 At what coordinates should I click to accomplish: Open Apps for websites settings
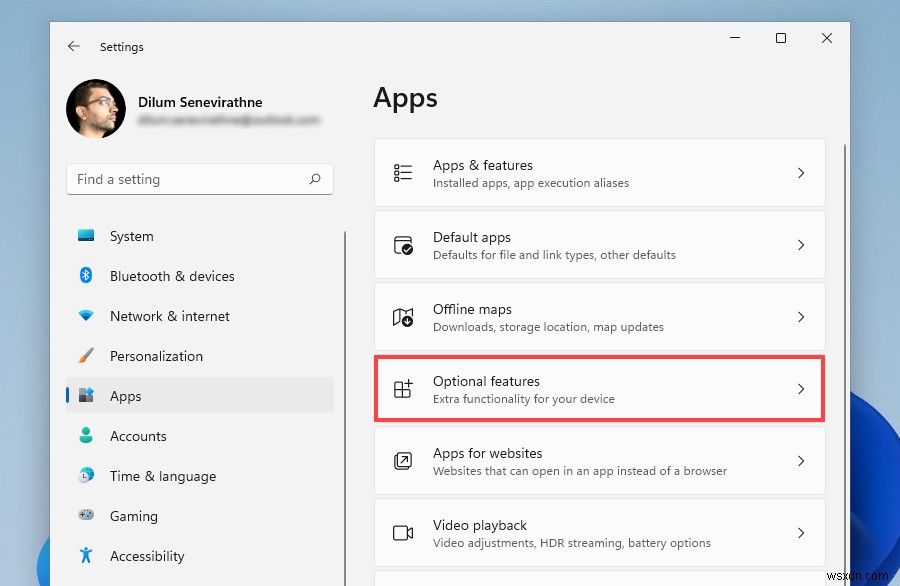(600, 460)
